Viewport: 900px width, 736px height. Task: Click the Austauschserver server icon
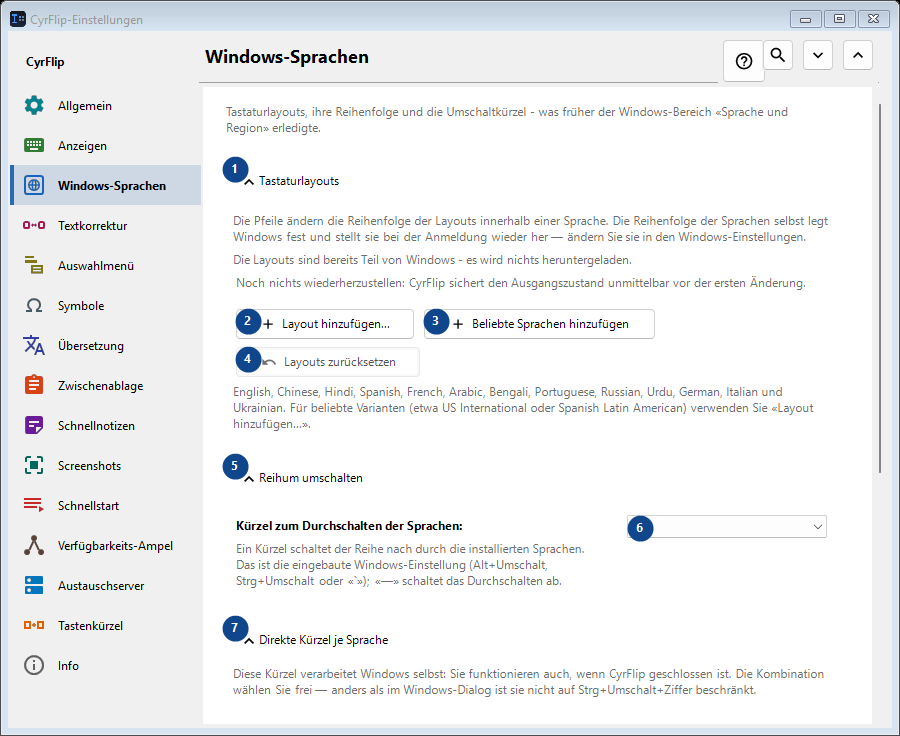click(34, 586)
